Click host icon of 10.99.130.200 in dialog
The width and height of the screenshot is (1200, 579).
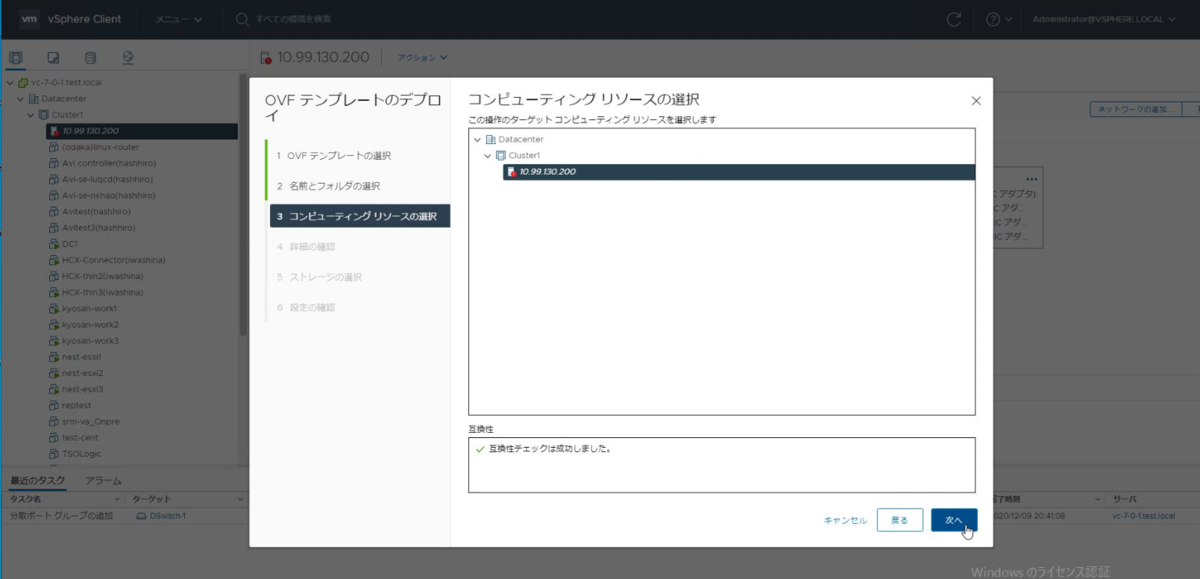click(512, 172)
